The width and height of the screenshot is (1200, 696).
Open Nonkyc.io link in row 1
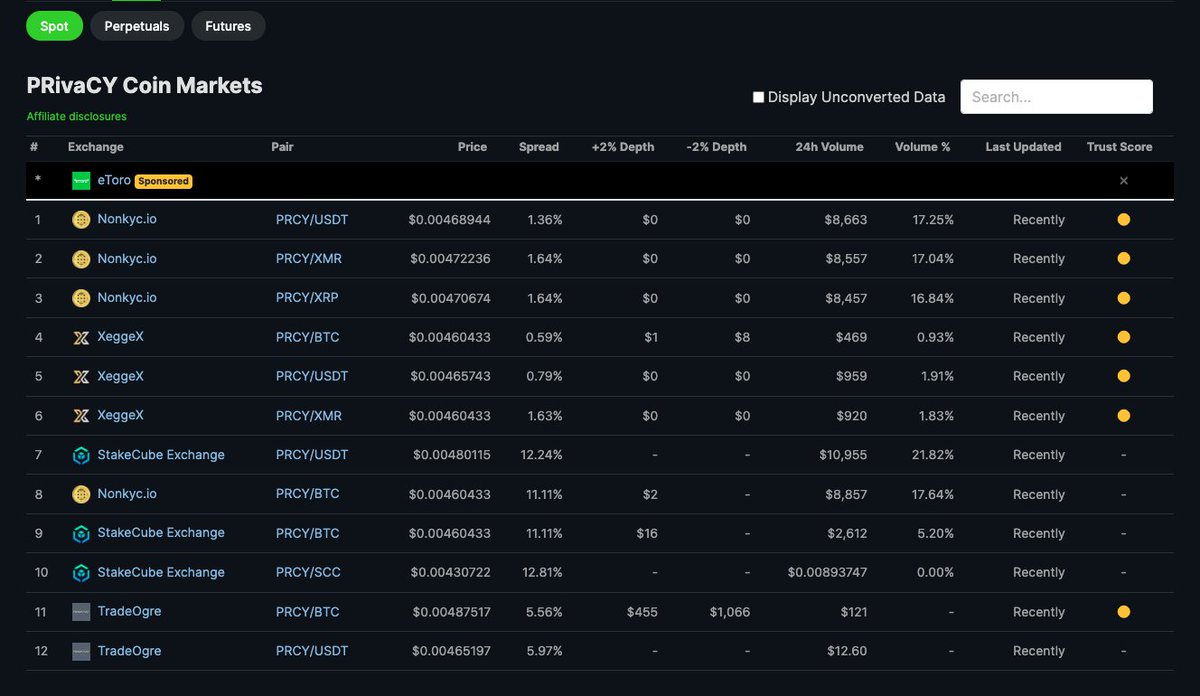point(127,219)
